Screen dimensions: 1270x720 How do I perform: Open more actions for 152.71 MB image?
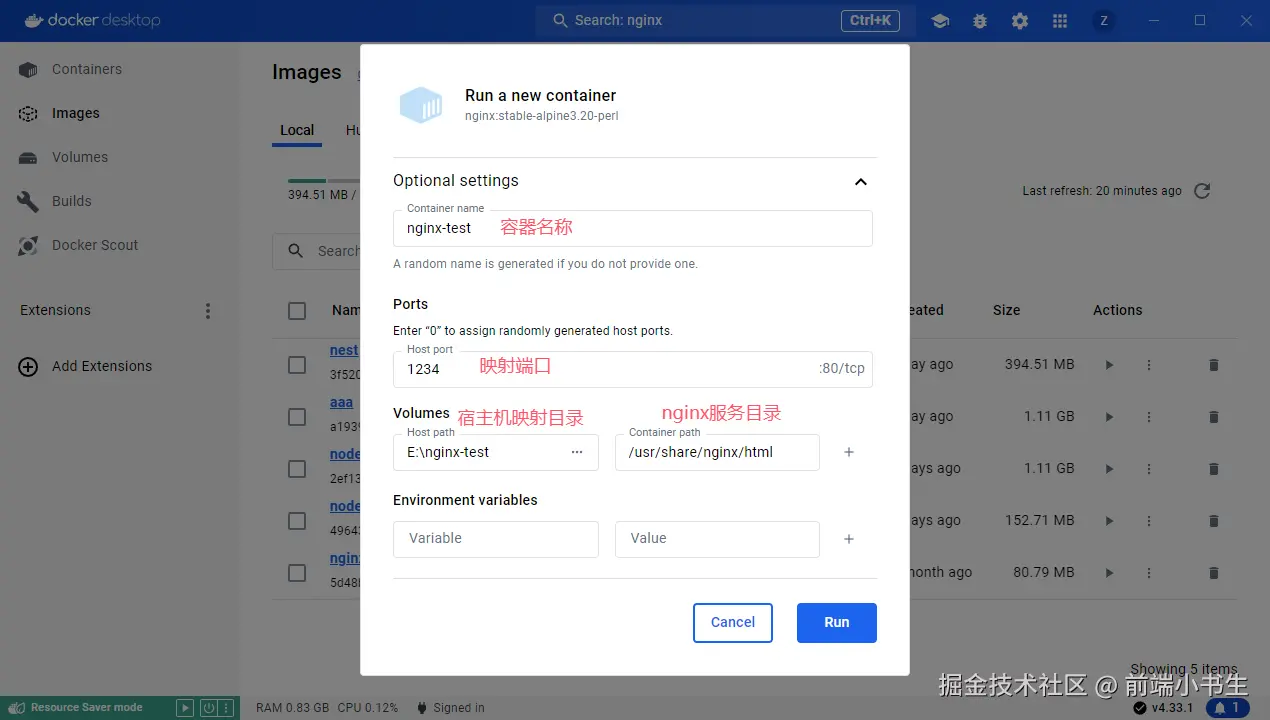click(1149, 521)
